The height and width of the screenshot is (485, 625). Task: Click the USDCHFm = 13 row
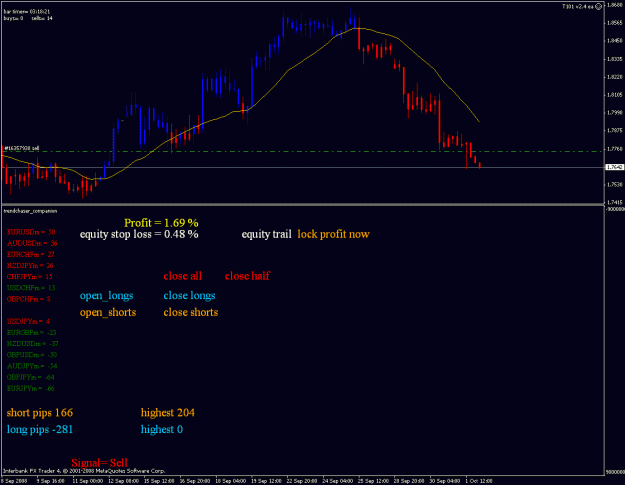tap(31, 288)
